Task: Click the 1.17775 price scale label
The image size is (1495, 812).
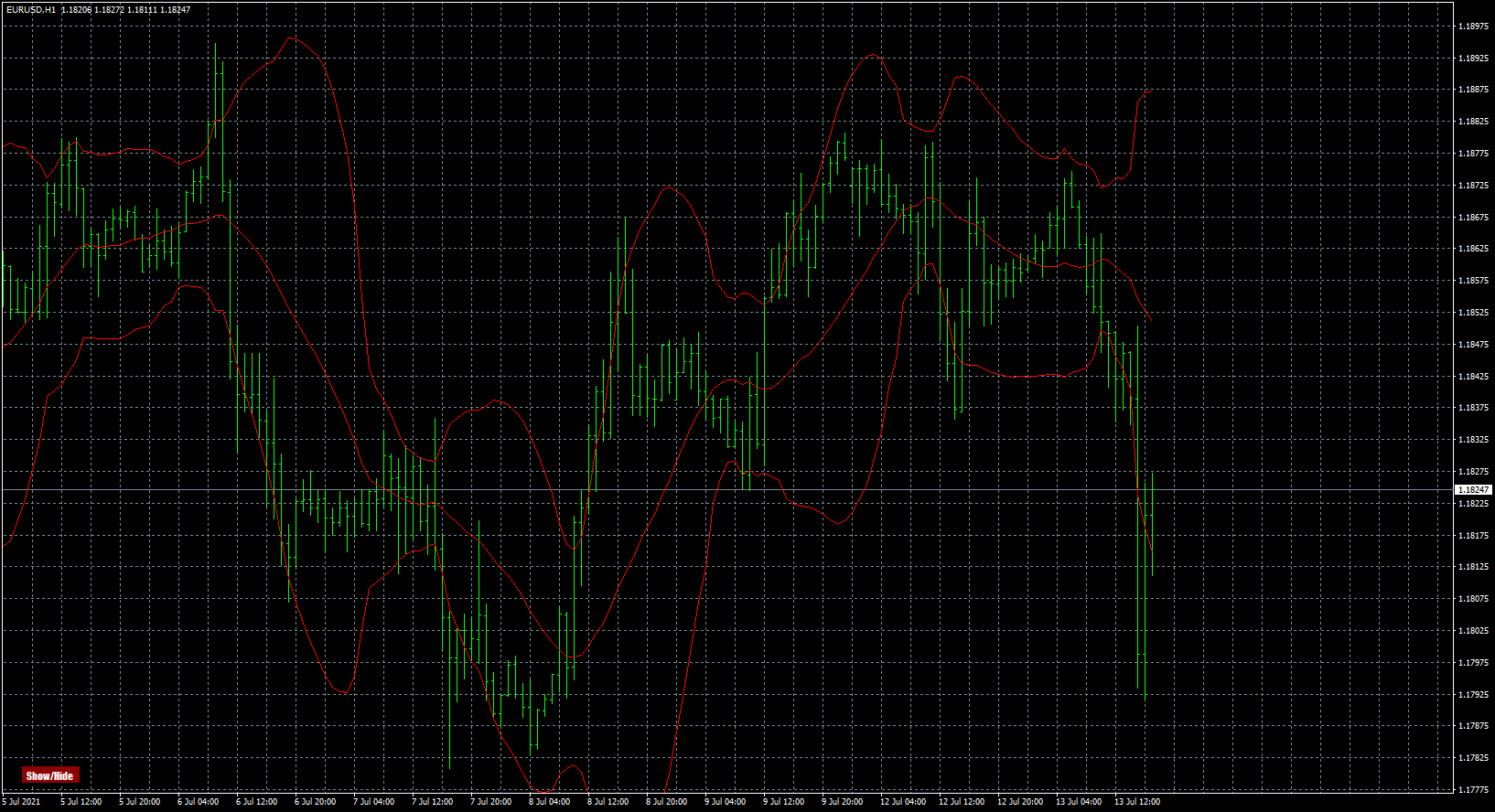Action: (x=1472, y=789)
